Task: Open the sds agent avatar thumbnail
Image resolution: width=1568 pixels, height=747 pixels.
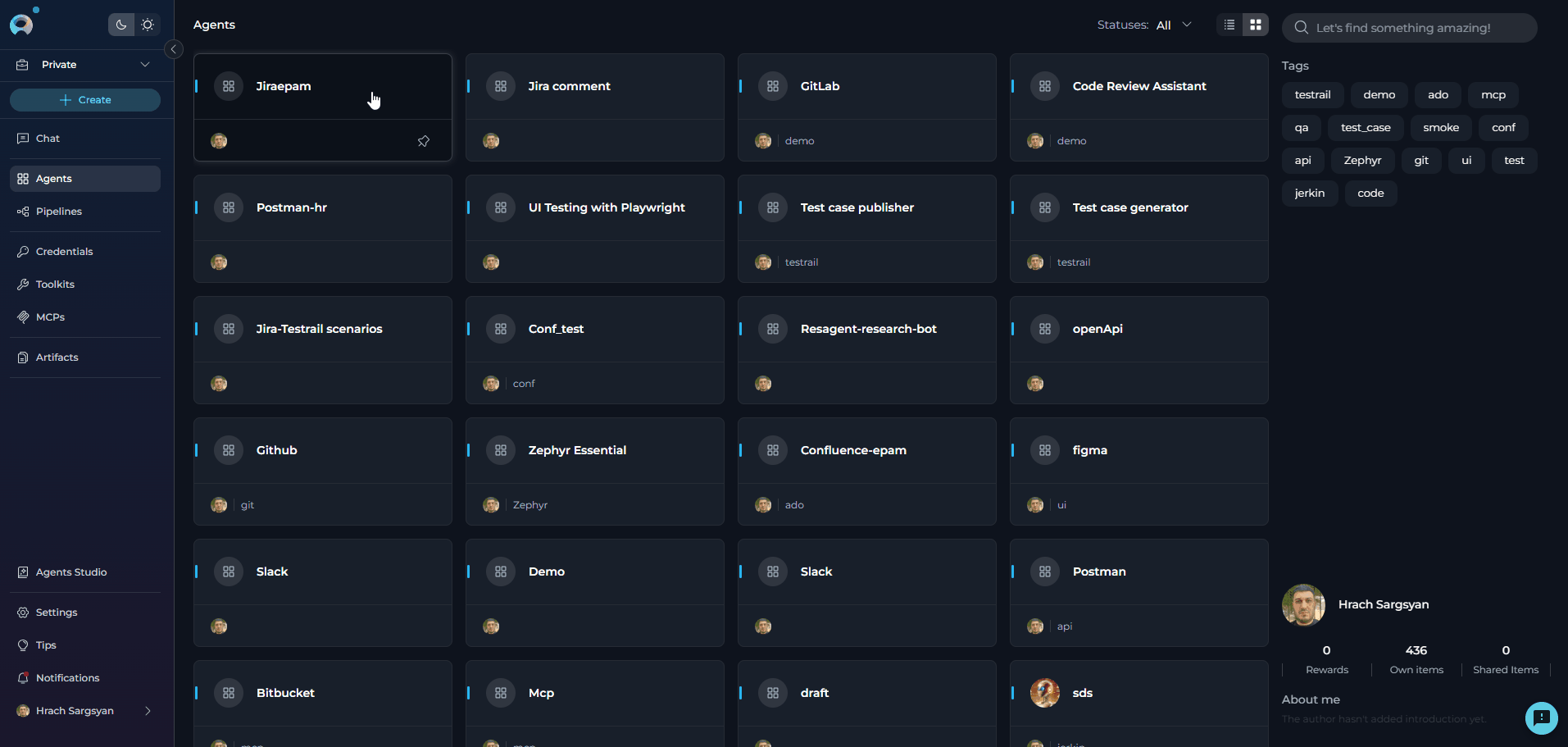Action: [1045, 693]
